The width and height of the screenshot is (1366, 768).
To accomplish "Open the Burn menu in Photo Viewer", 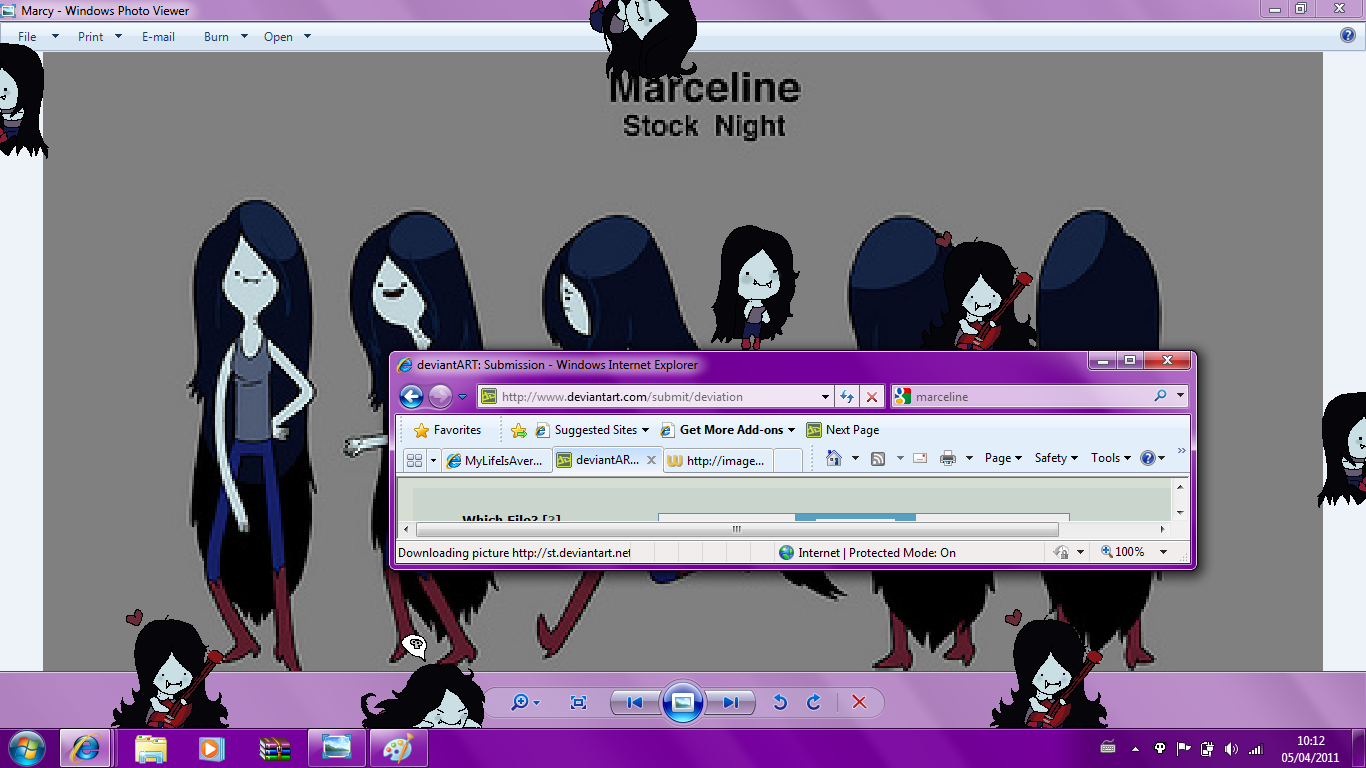I will pos(225,37).
